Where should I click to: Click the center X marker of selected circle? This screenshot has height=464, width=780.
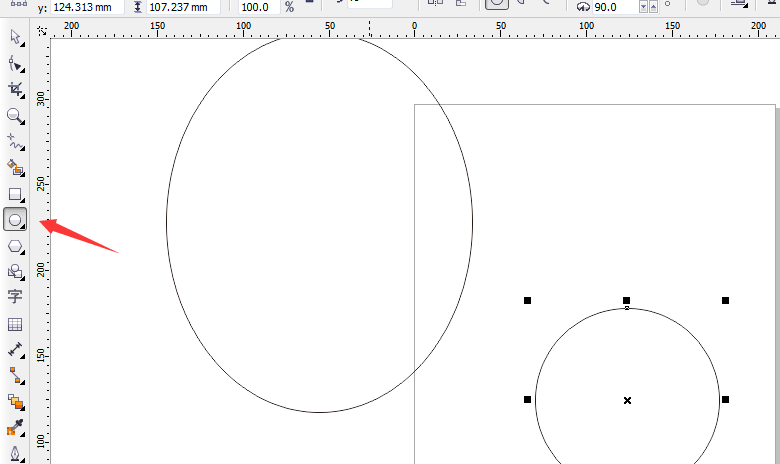click(x=627, y=400)
